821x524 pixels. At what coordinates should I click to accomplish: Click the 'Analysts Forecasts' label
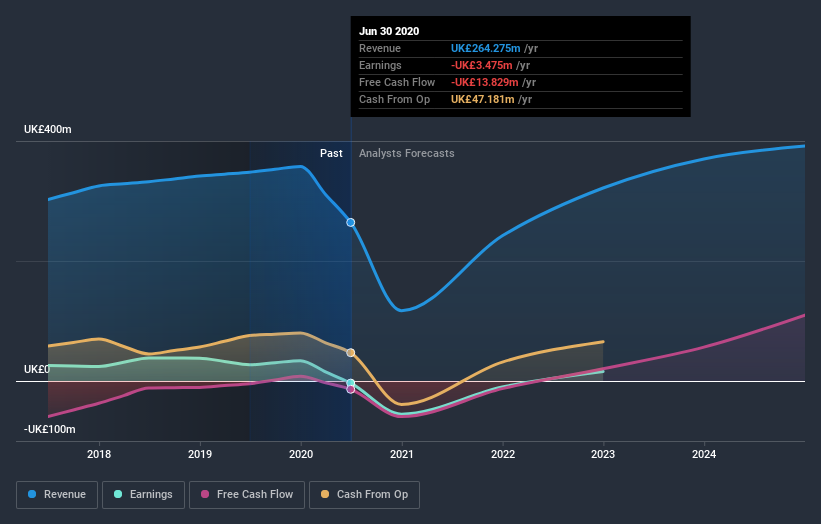(x=407, y=153)
